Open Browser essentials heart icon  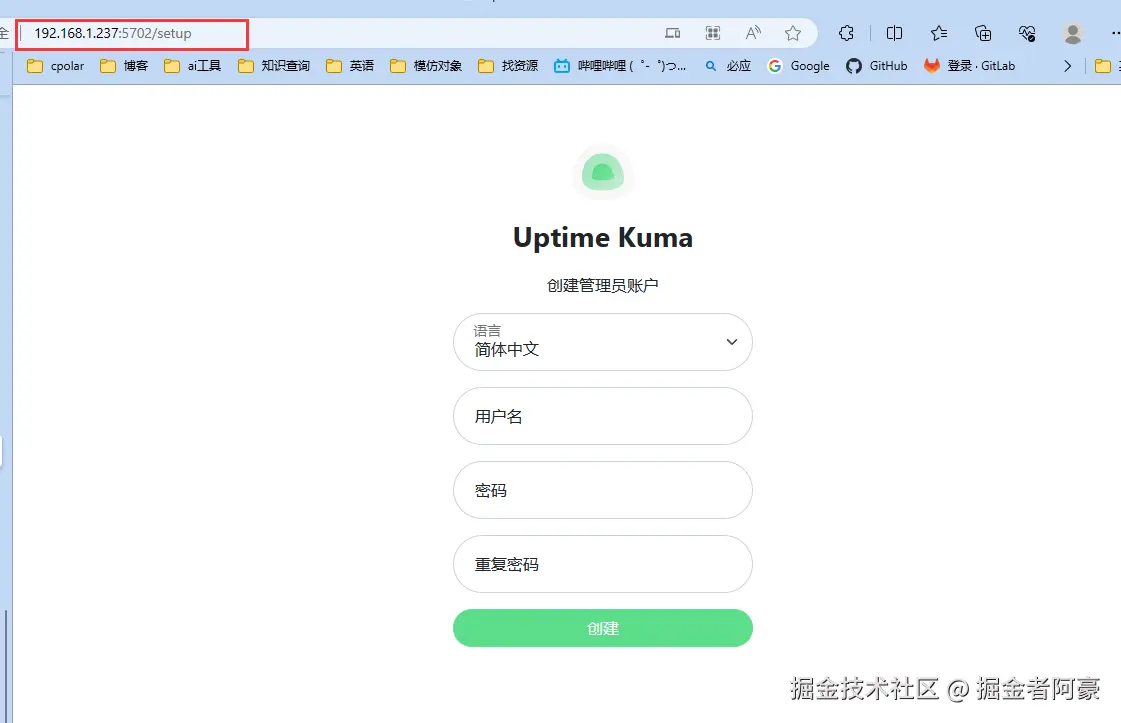(x=1027, y=33)
